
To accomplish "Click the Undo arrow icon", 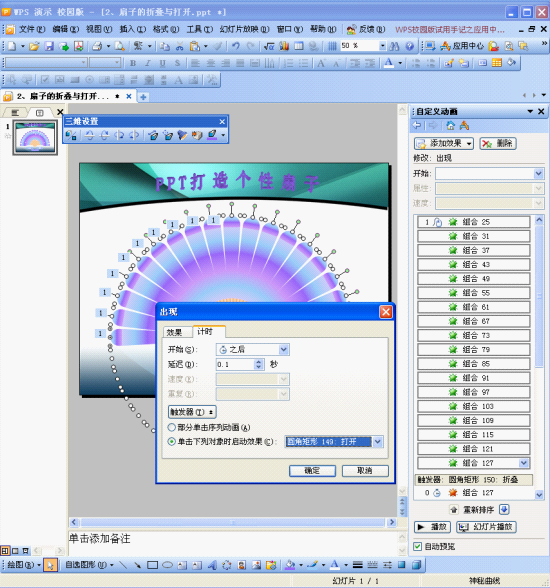I will tap(236, 46).
